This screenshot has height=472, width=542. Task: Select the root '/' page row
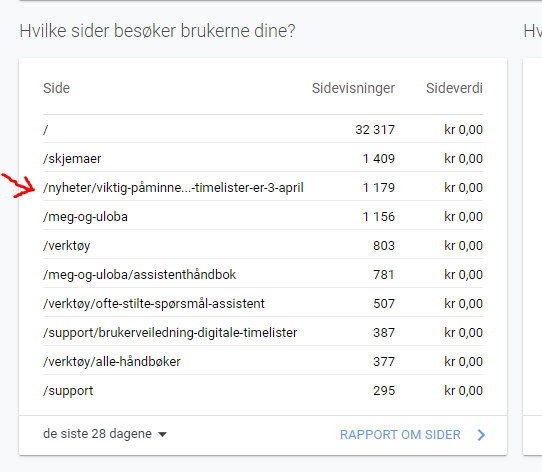point(263,130)
